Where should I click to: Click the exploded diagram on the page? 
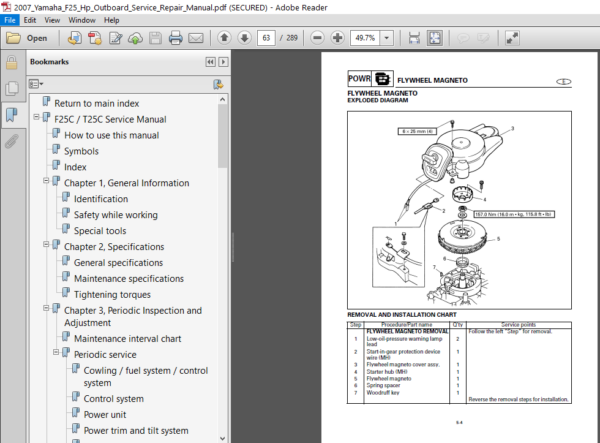459,210
